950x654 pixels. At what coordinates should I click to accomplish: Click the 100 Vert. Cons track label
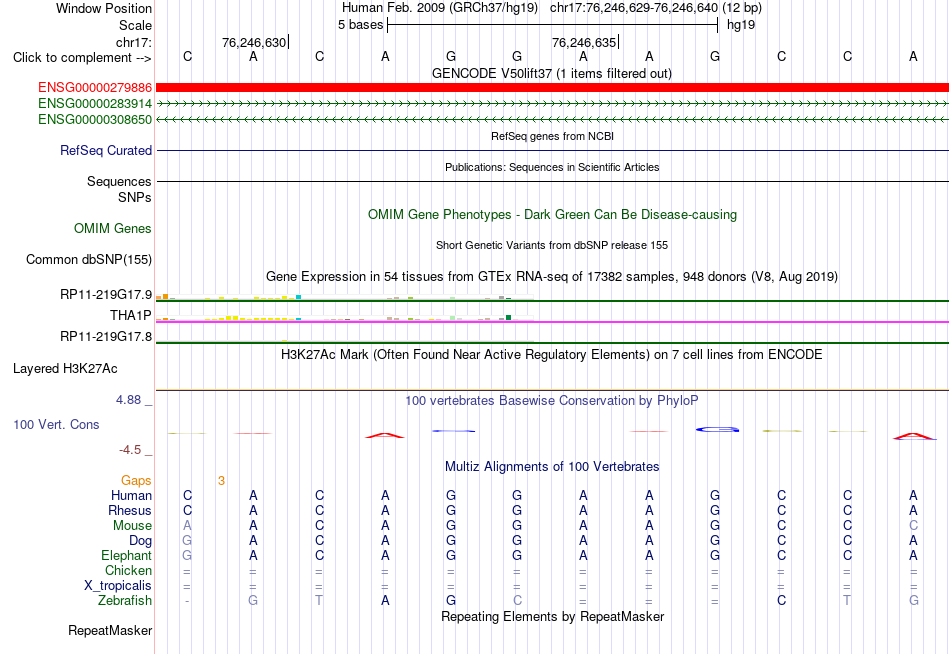56,424
